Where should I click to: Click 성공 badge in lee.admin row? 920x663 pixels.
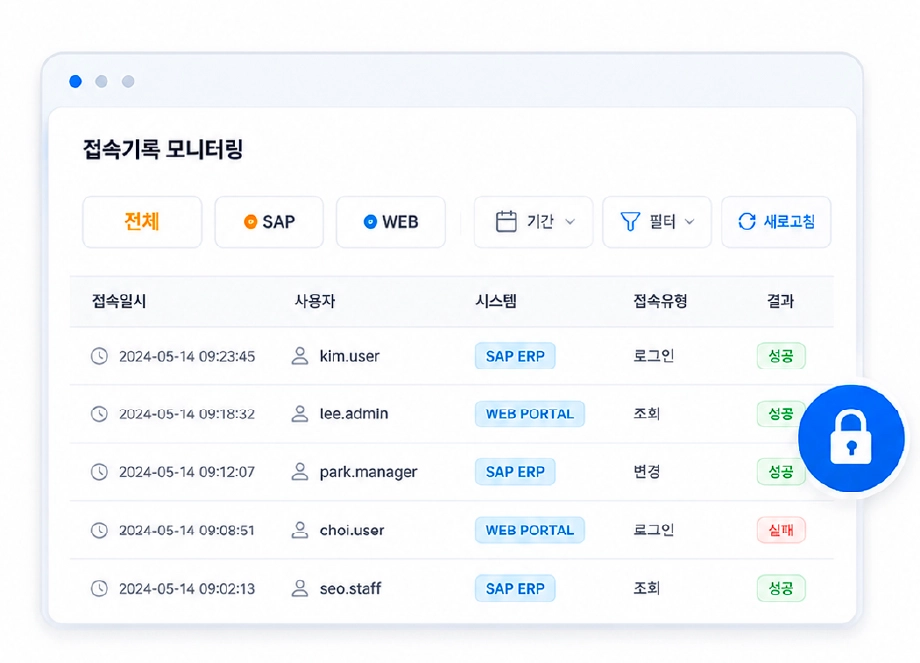click(x=779, y=414)
